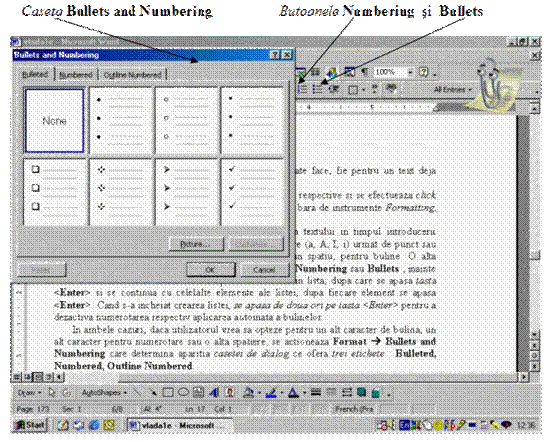The width and height of the screenshot is (548, 442).
Task: Switch to the Outline Numbered tab
Action: coord(132,75)
